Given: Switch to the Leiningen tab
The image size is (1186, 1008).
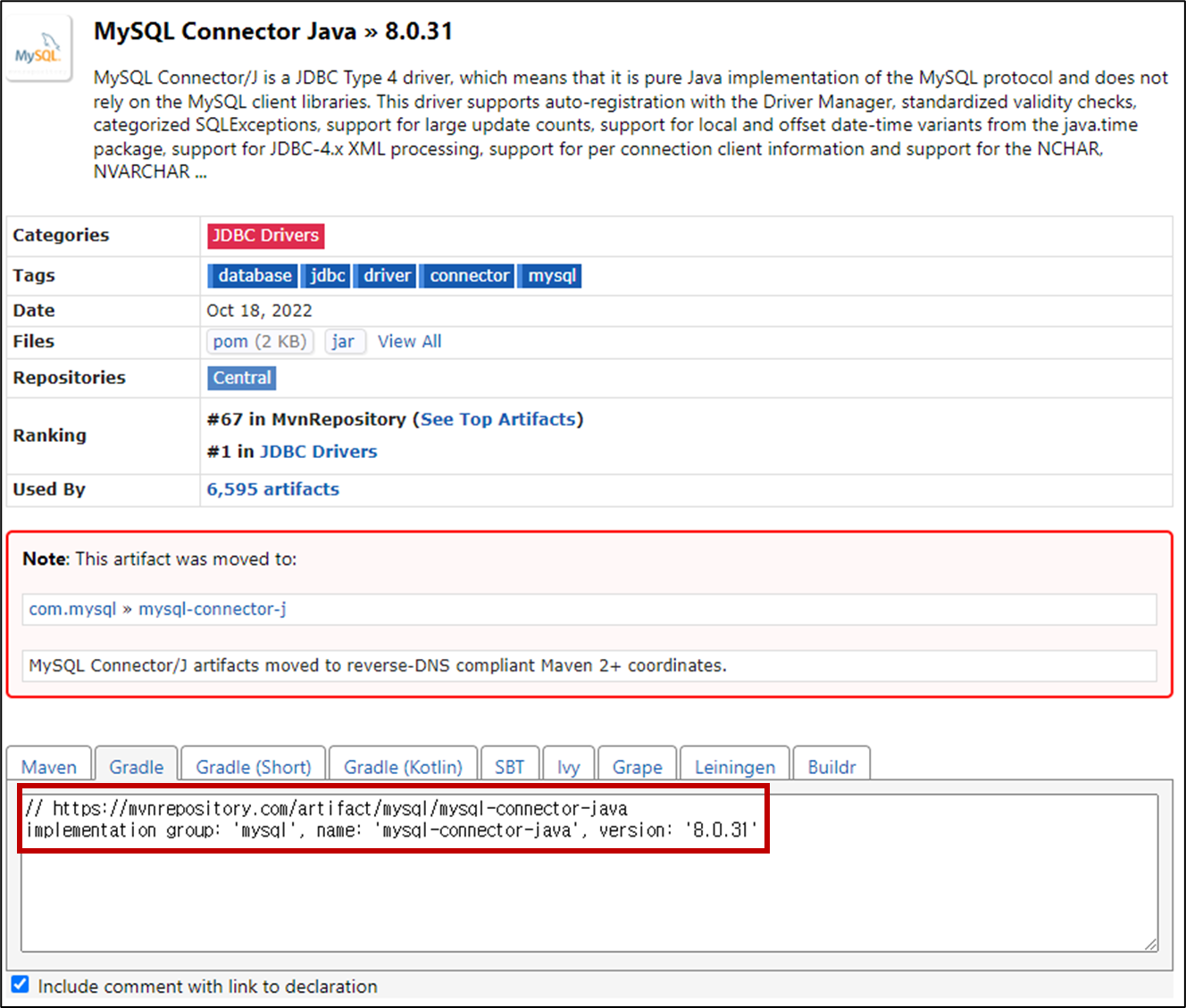Looking at the screenshot, I should (x=735, y=767).
